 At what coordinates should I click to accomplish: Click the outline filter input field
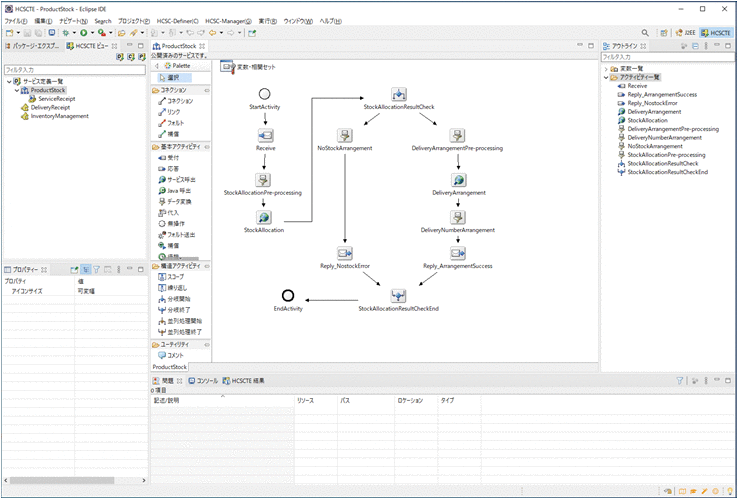pos(665,57)
